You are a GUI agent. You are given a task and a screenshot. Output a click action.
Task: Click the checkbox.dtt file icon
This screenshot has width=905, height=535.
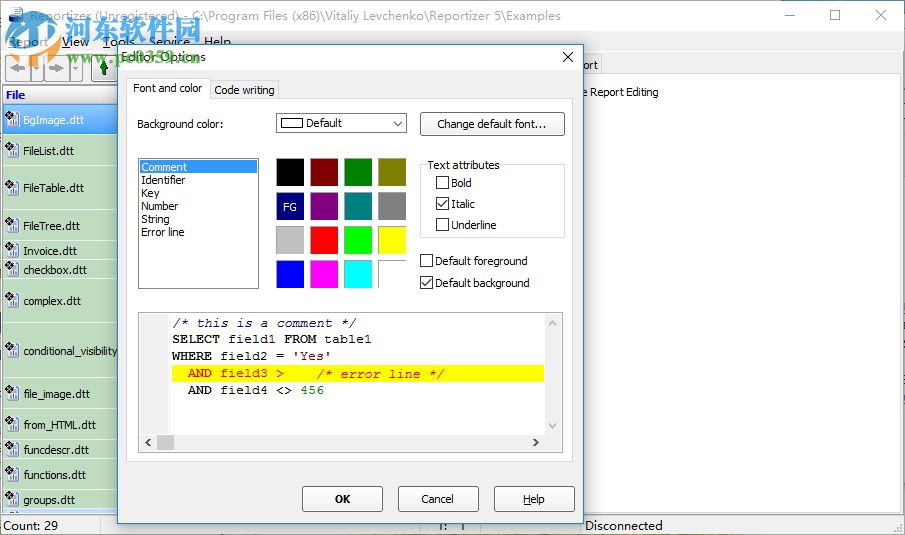click(x=12, y=269)
